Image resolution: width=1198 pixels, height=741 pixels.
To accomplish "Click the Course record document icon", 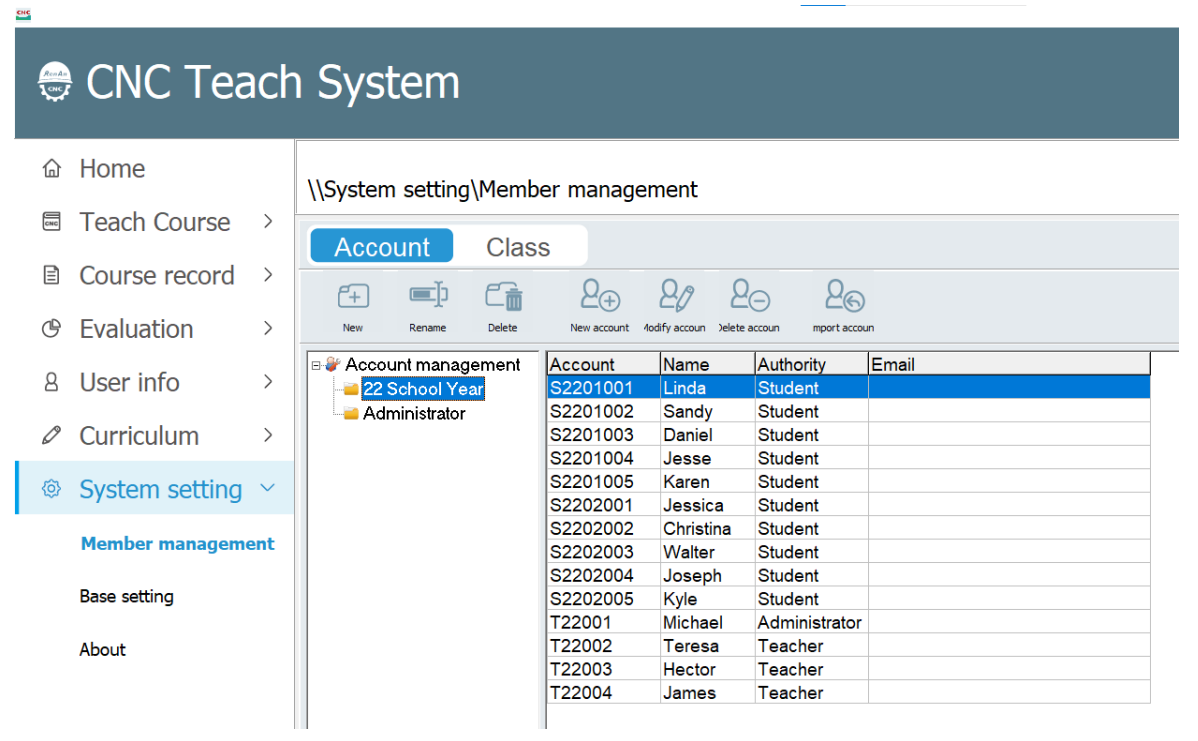I will click(51, 275).
